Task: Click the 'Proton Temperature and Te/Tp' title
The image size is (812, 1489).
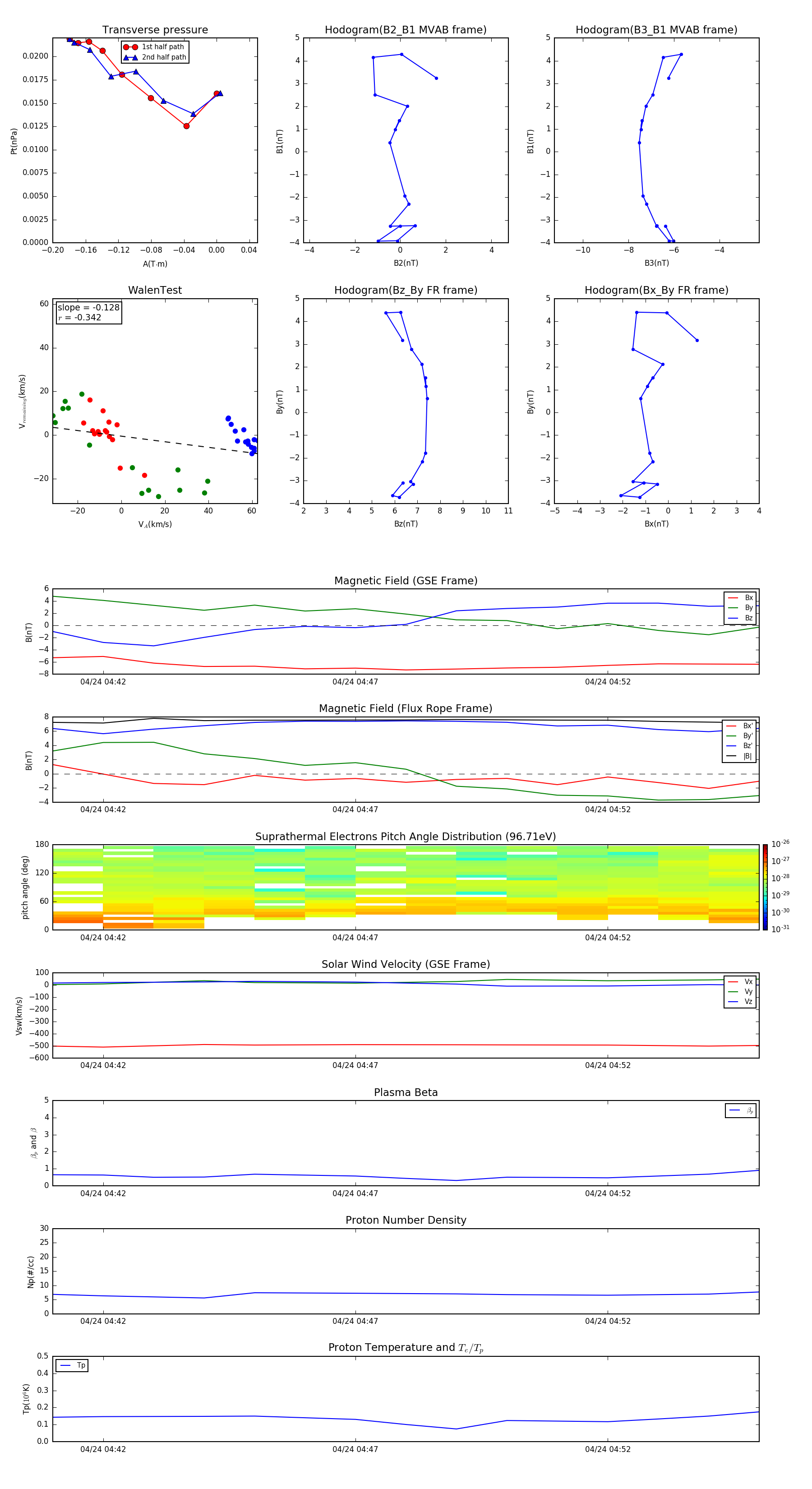Action: coord(406,1348)
